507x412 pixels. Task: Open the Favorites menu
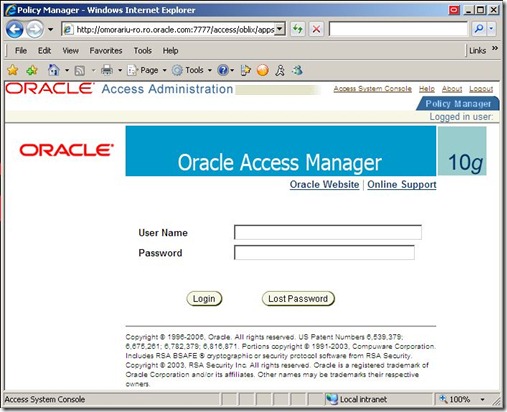pos(106,51)
